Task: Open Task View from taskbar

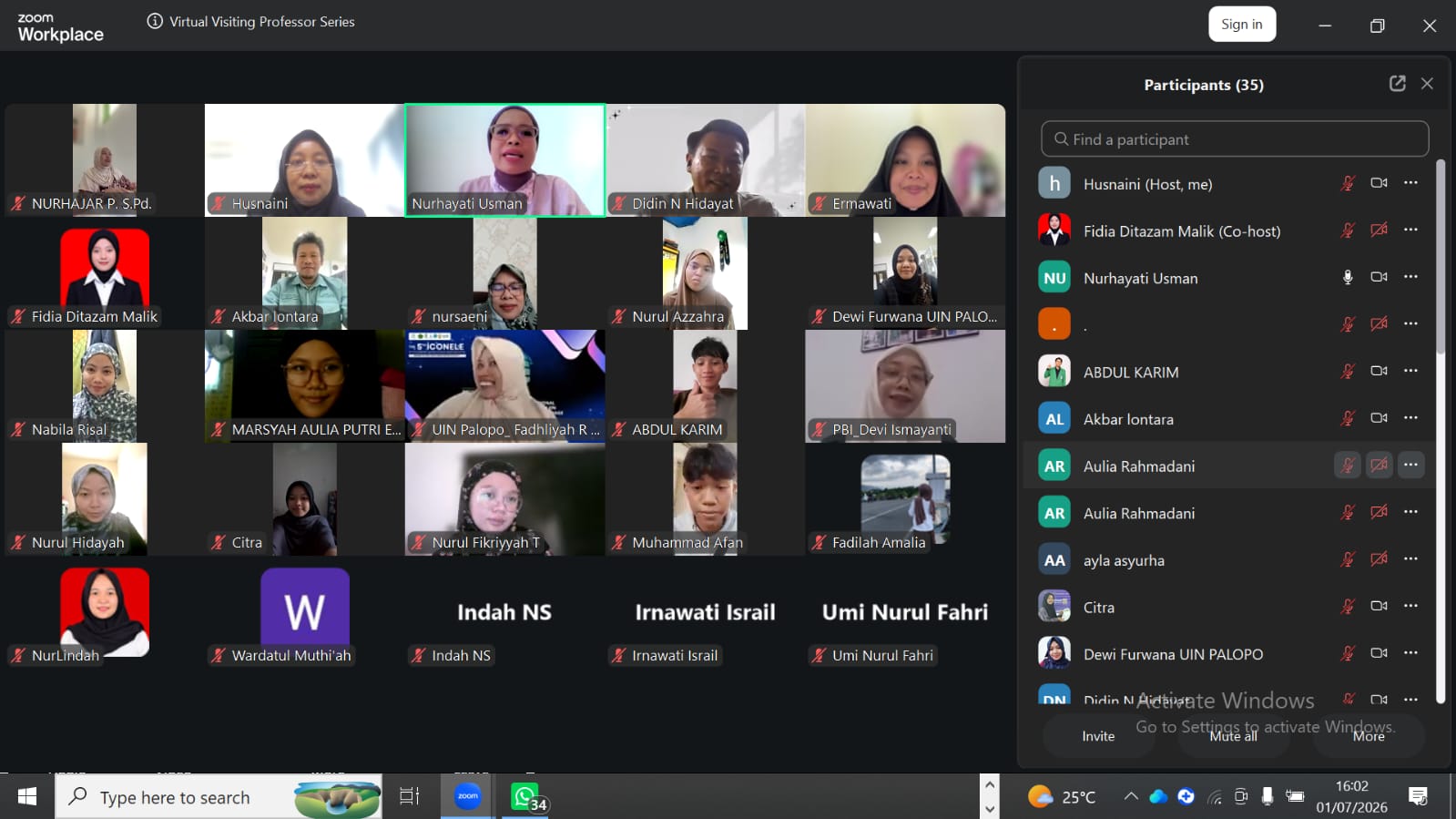Action: pyautogui.click(x=410, y=797)
